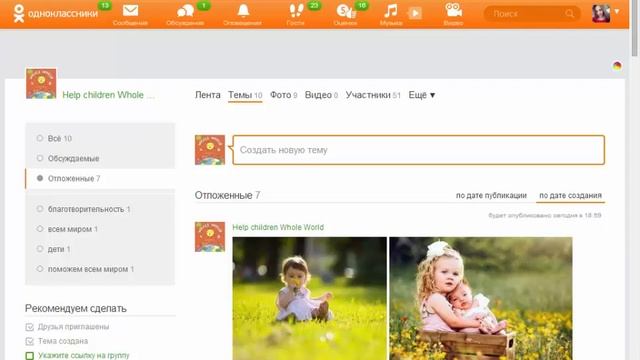Screen dimensions: 640x360
Task: Click Укажите ссылку на группу link
Action: pos(84,356)
